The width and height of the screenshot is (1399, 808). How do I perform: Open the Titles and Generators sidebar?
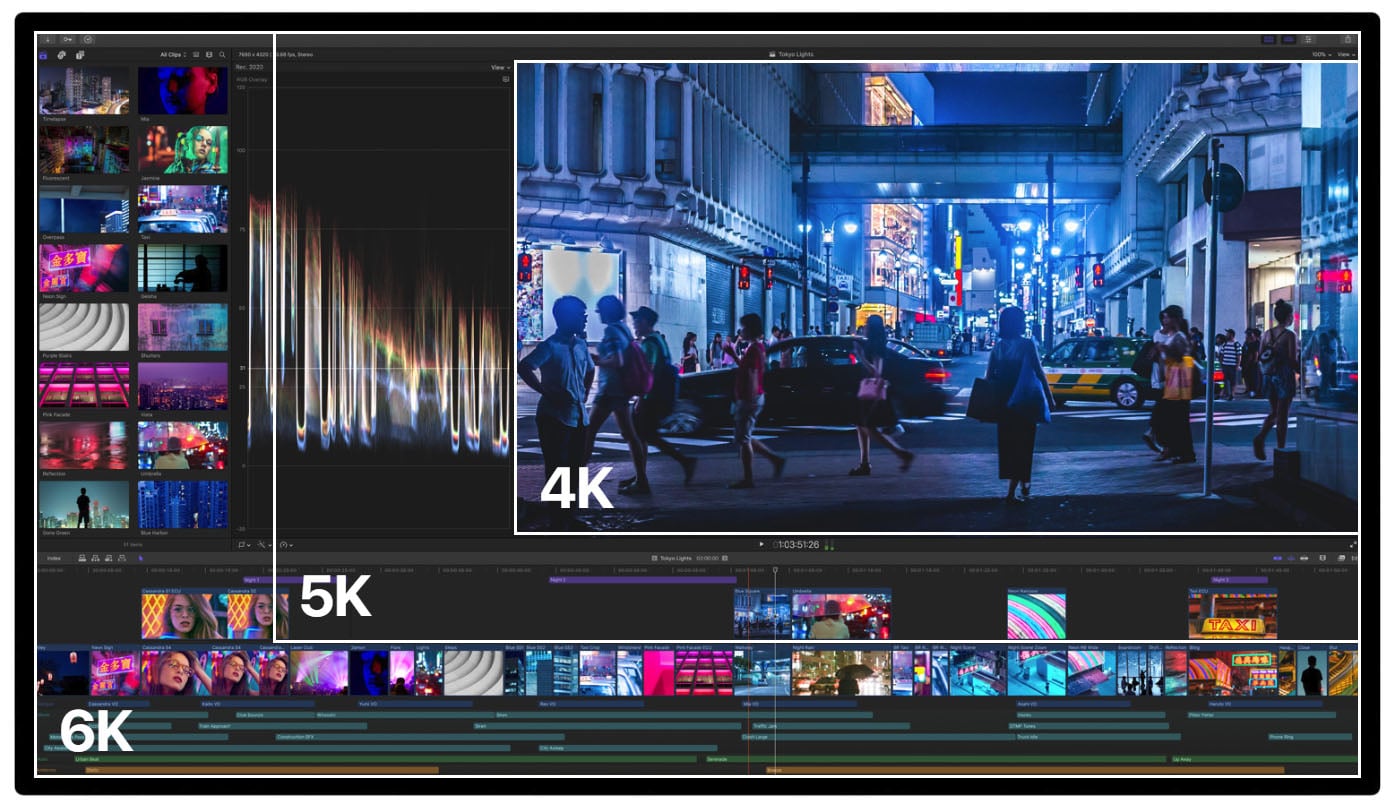(80, 55)
